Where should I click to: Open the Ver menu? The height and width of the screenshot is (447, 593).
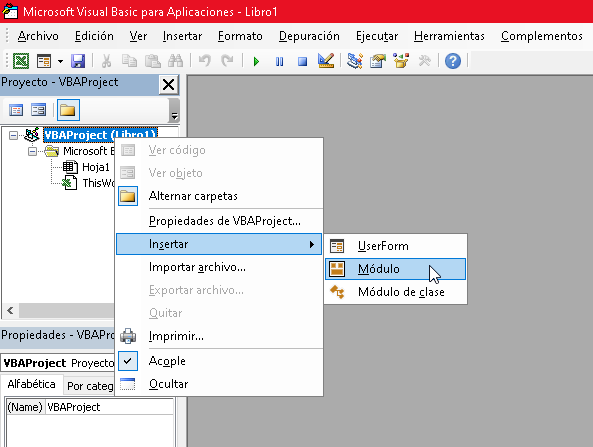point(138,36)
